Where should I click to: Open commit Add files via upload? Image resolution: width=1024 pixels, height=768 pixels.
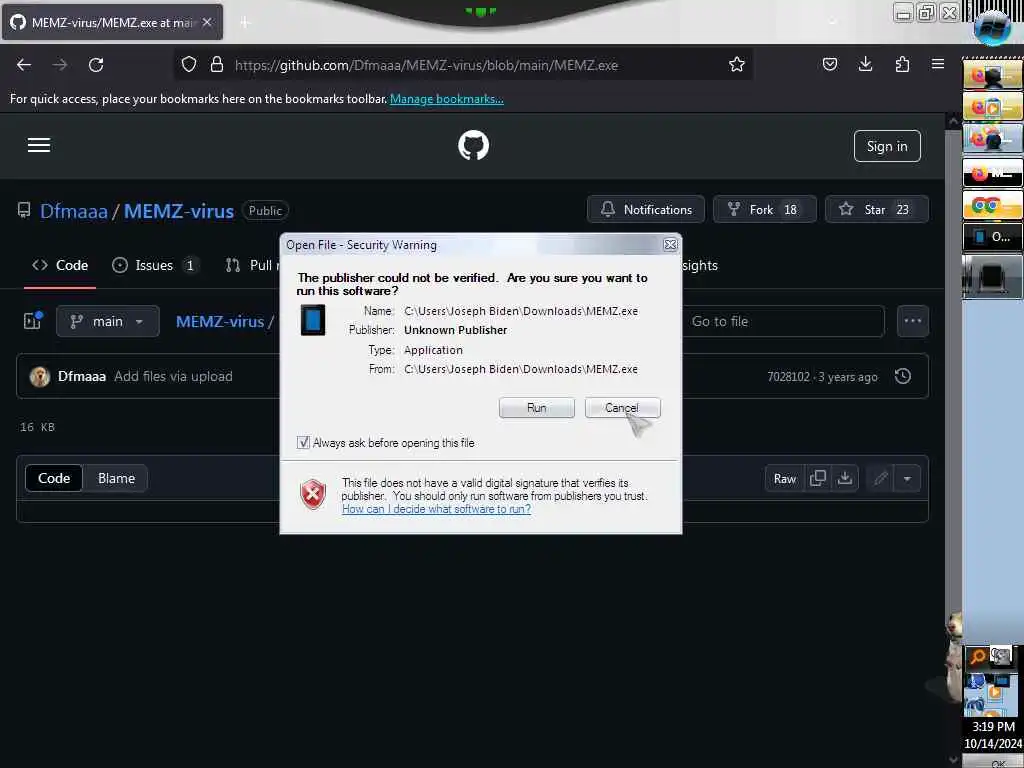point(173,376)
